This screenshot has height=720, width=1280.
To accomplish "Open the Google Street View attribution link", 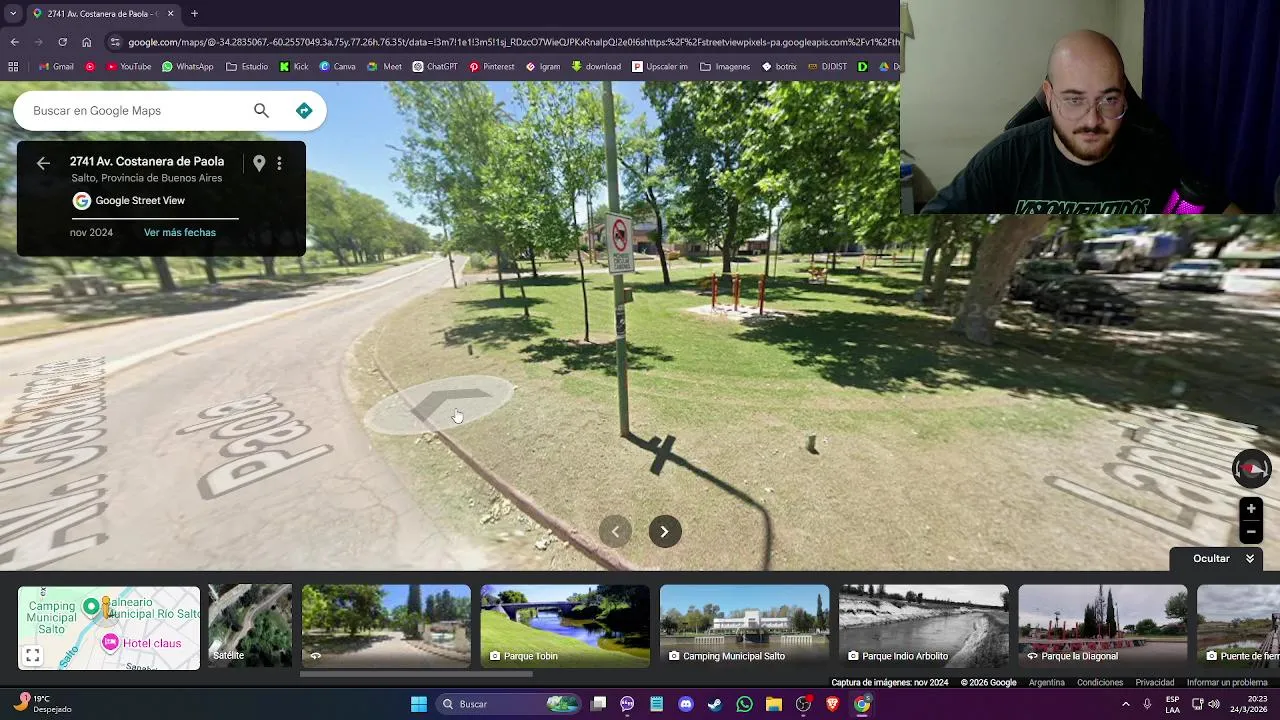I will pos(140,201).
